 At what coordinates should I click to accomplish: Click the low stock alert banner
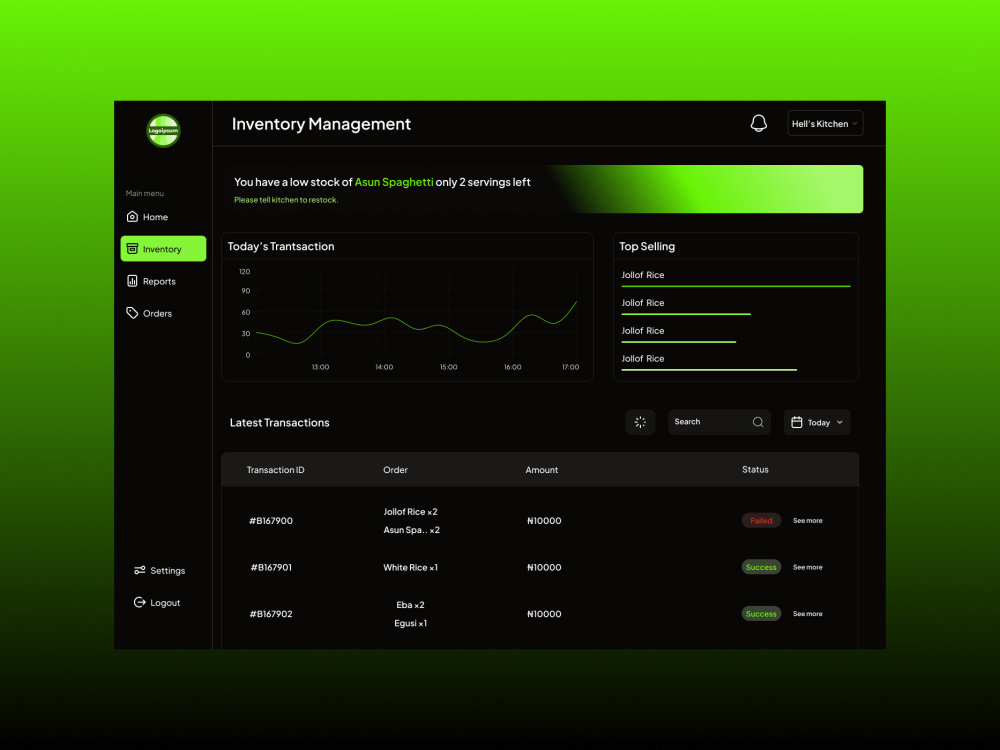click(543, 189)
